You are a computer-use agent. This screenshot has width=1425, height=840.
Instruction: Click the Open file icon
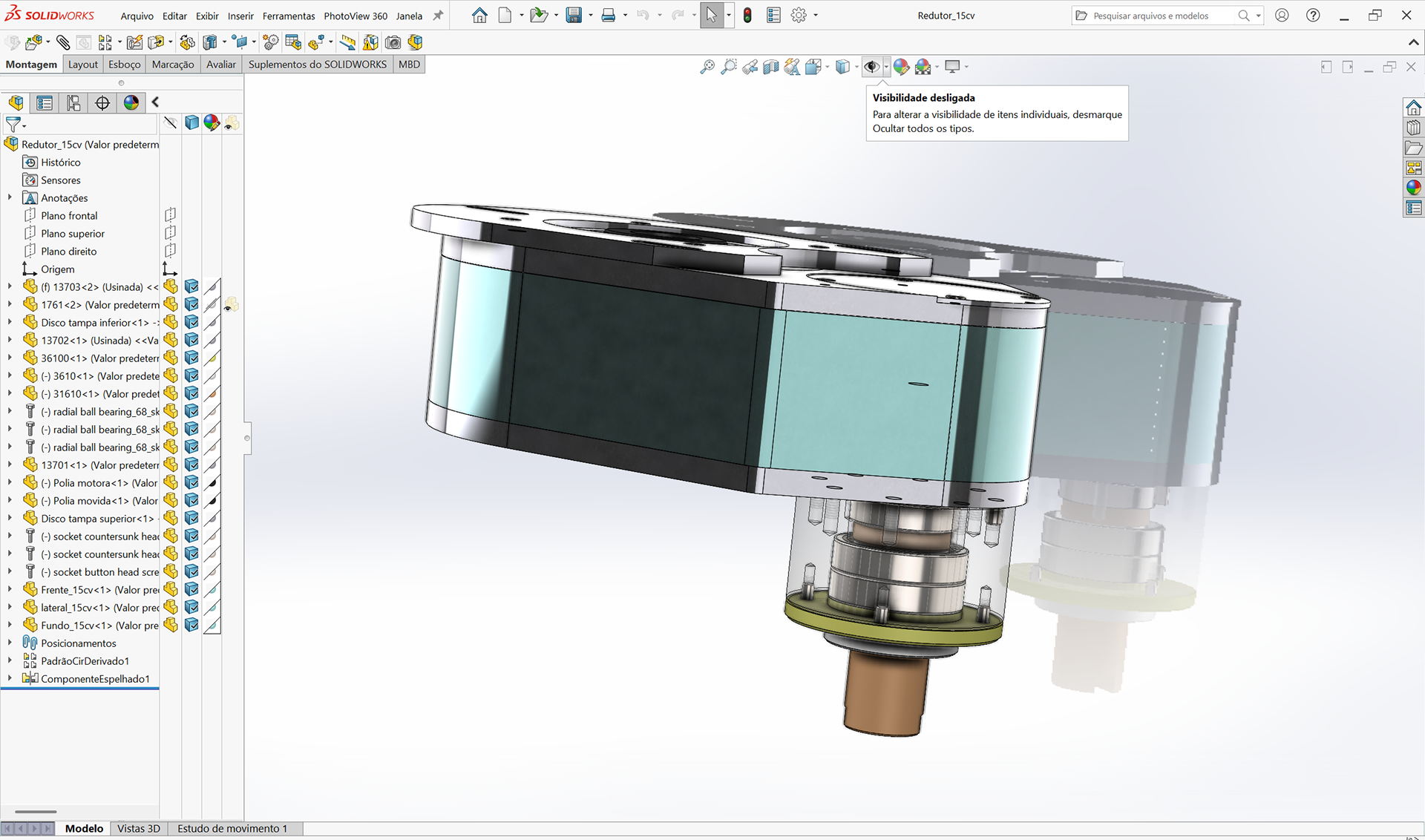(x=539, y=16)
